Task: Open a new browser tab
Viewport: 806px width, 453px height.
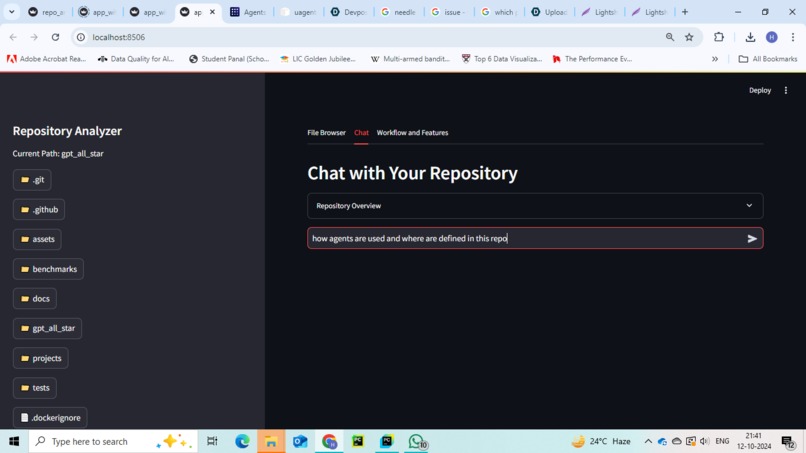Action: click(x=685, y=12)
